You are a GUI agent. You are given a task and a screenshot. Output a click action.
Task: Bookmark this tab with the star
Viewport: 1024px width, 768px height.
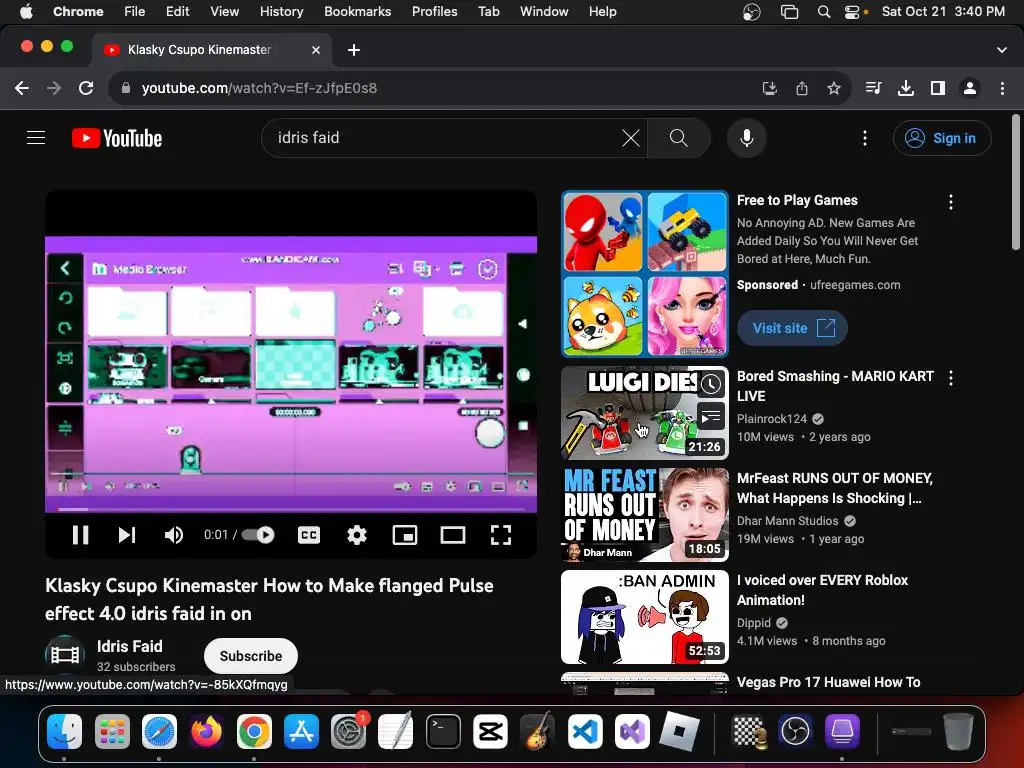click(x=834, y=88)
